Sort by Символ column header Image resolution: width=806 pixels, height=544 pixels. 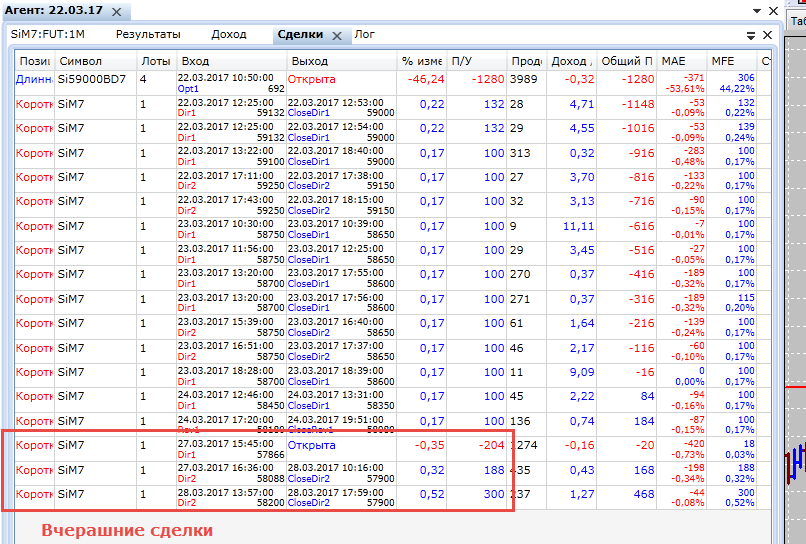pyautogui.click(x=96, y=61)
